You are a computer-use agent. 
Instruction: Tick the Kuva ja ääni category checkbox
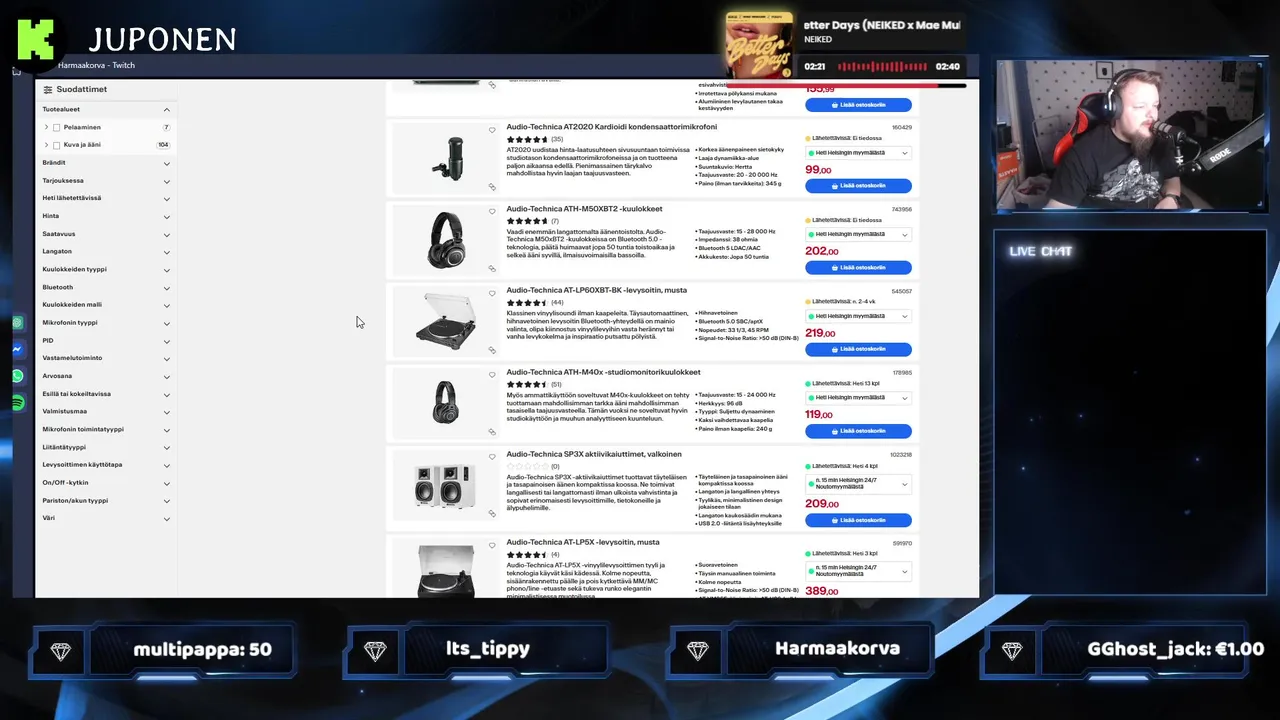[x=56, y=145]
